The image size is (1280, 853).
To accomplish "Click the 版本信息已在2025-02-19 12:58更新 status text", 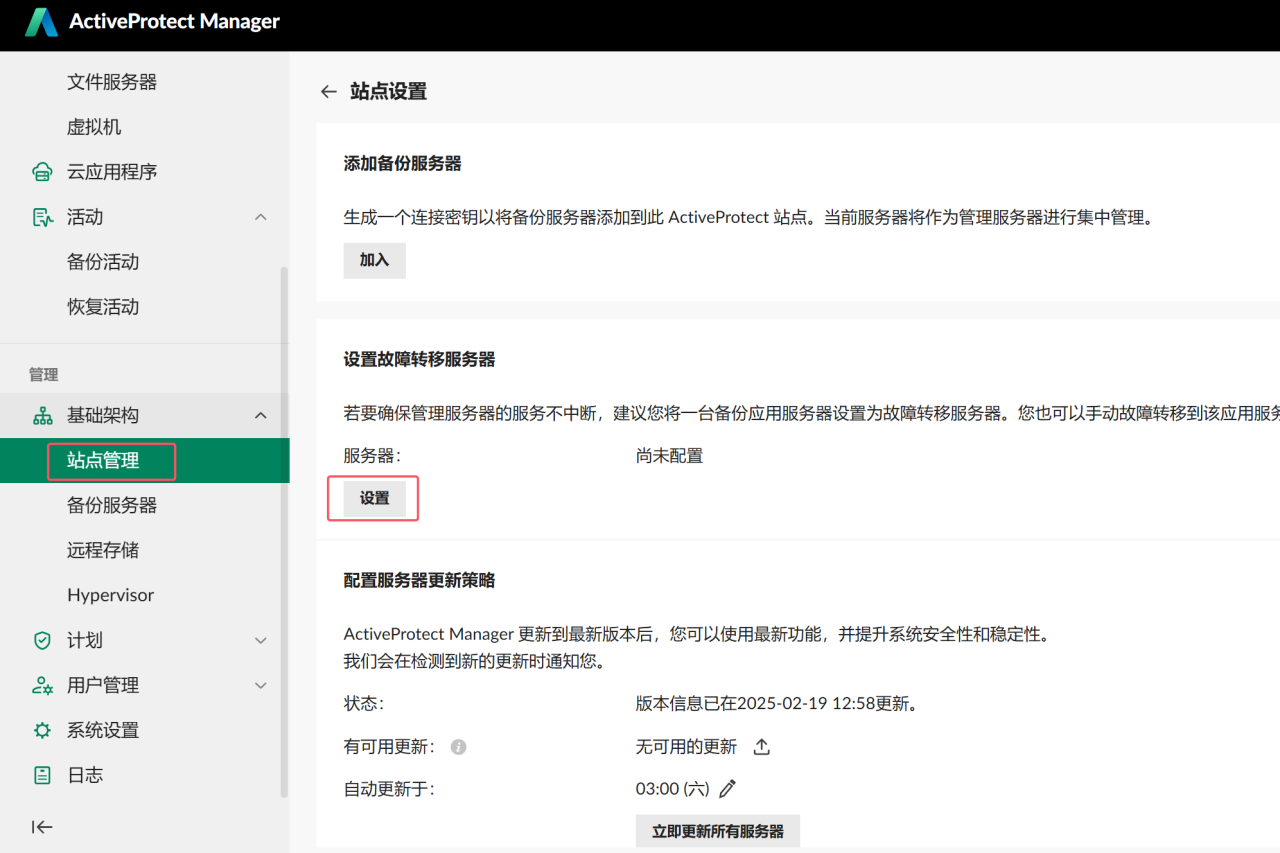I will (x=777, y=704).
